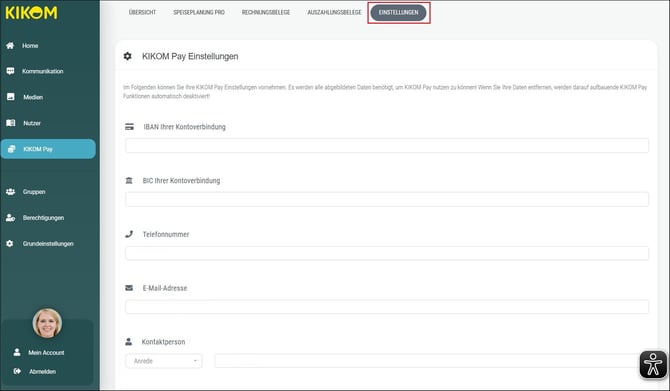This screenshot has width=670, height=391.
Task: Click the 'E-Mail-Adresse' label text
Action: point(165,288)
